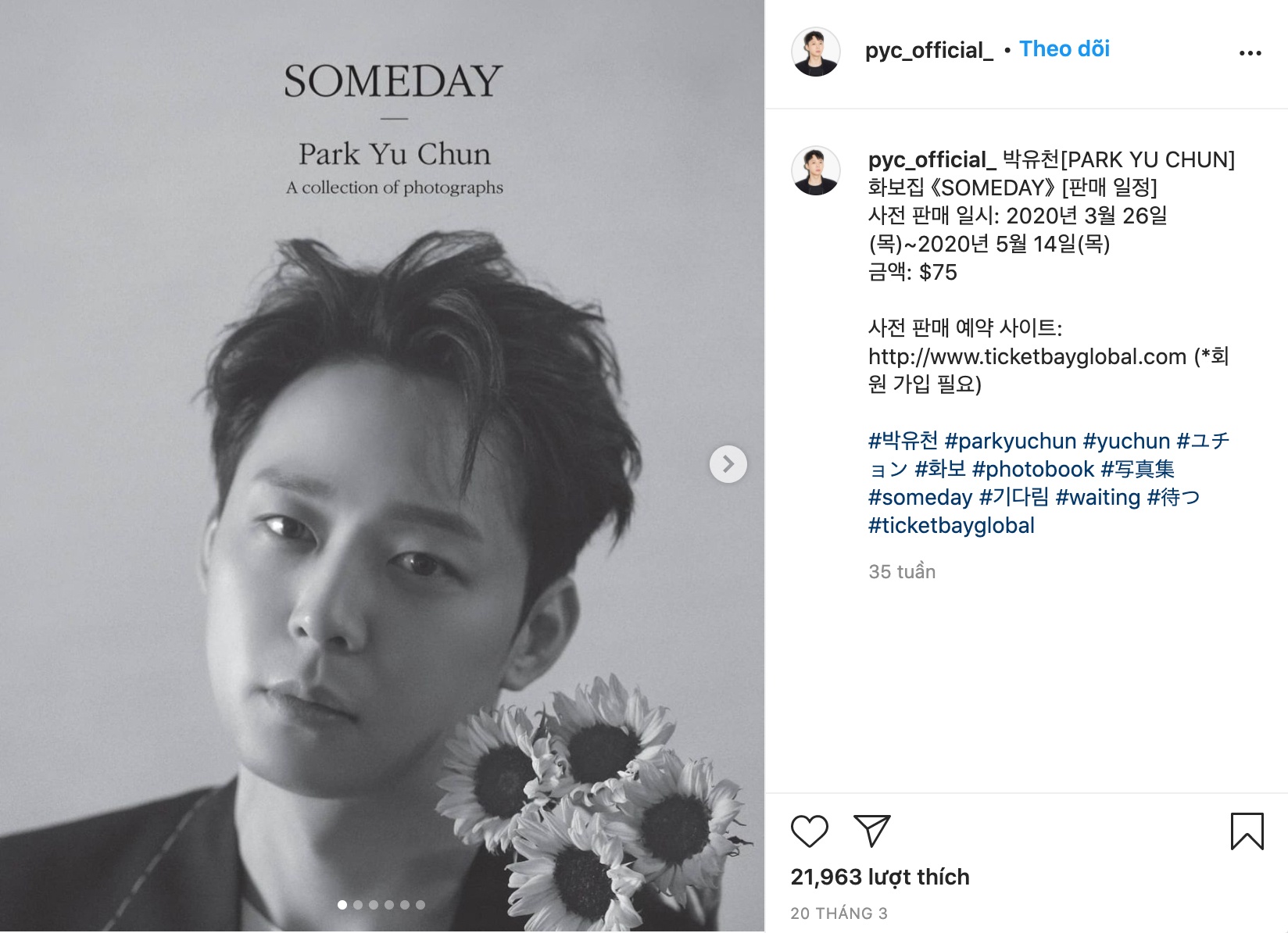The image size is (1288, 933).
Task: Save the post with bookmark icon
Action: click(1247, 831)
